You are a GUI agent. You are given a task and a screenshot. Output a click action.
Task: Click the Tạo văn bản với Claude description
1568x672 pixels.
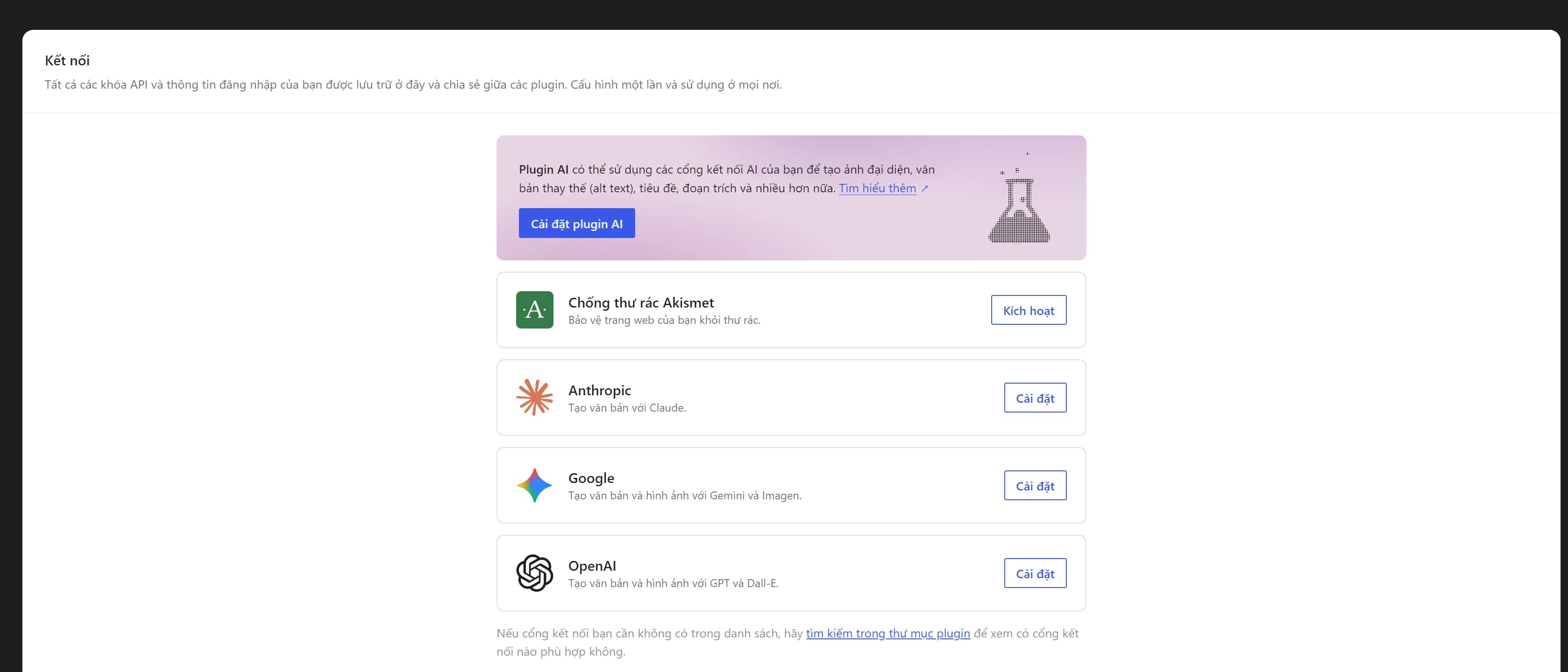(627, 408)
